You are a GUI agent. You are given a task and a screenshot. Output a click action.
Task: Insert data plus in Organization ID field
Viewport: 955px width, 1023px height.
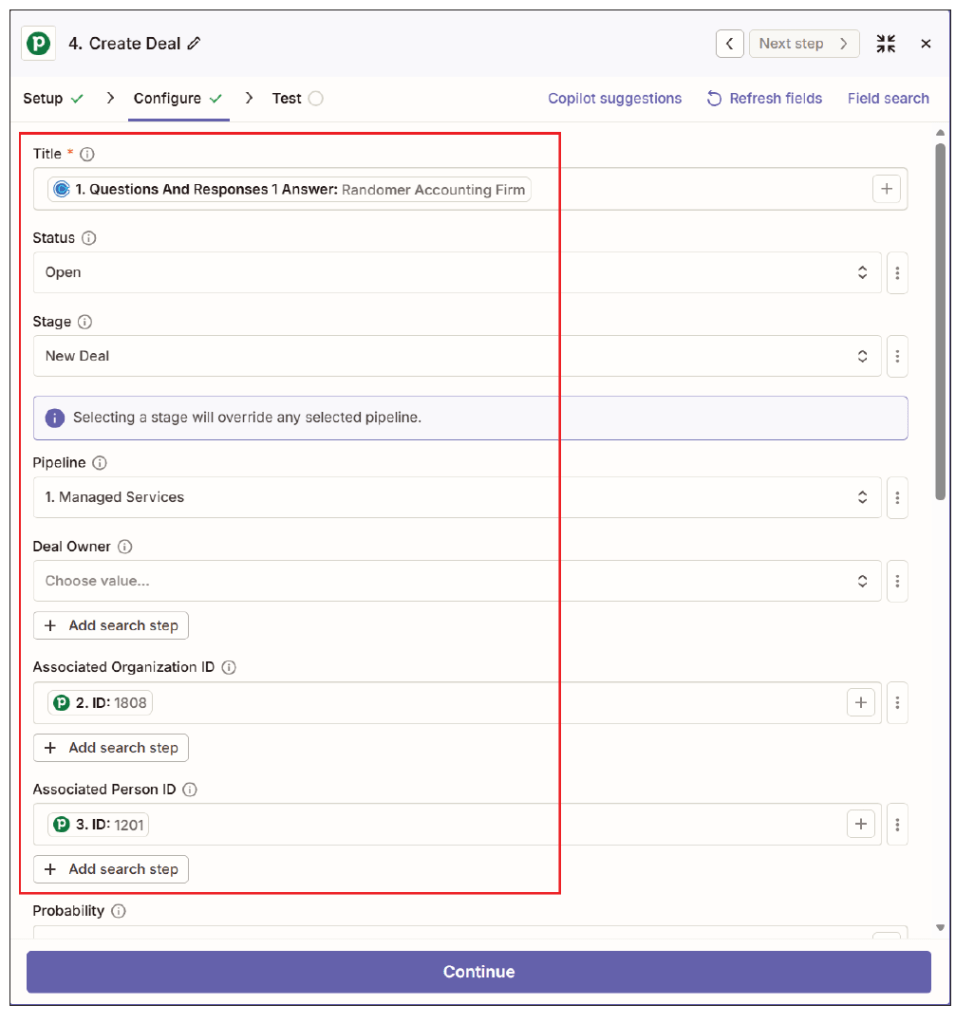pyautogui.click(x=860, y=703)
